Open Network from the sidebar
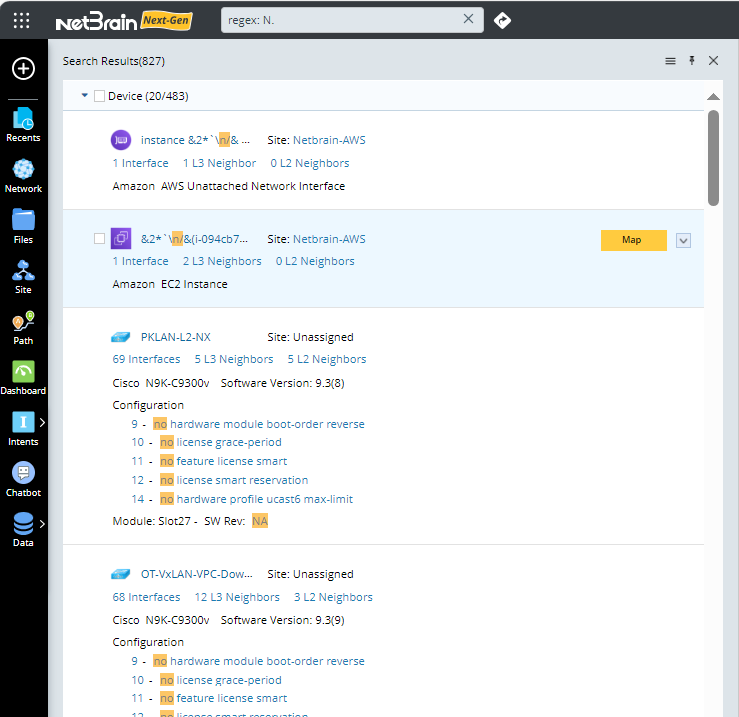The image size is (739, 717). (23, 176)
